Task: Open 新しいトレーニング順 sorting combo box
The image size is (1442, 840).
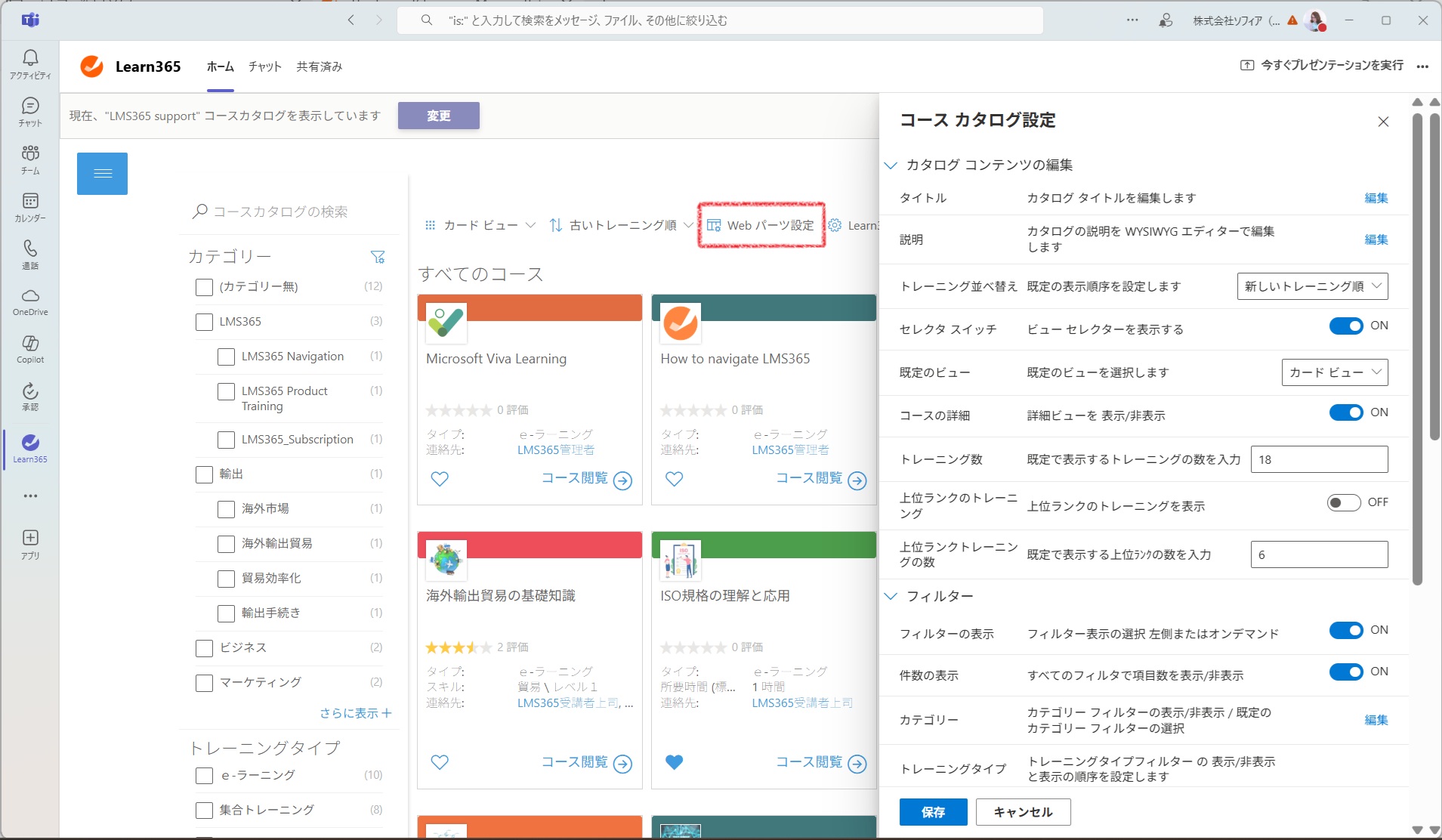Action: tap(1313, 286)
